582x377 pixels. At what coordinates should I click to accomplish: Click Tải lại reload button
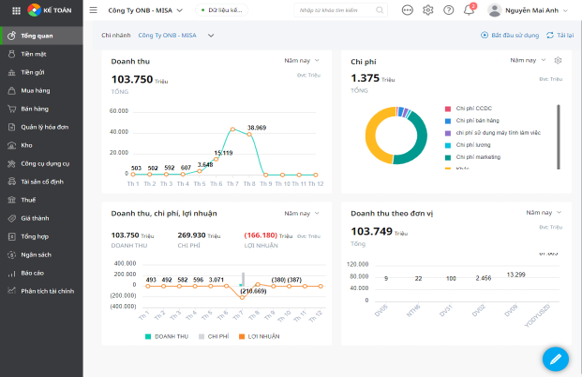coord(560,35)
